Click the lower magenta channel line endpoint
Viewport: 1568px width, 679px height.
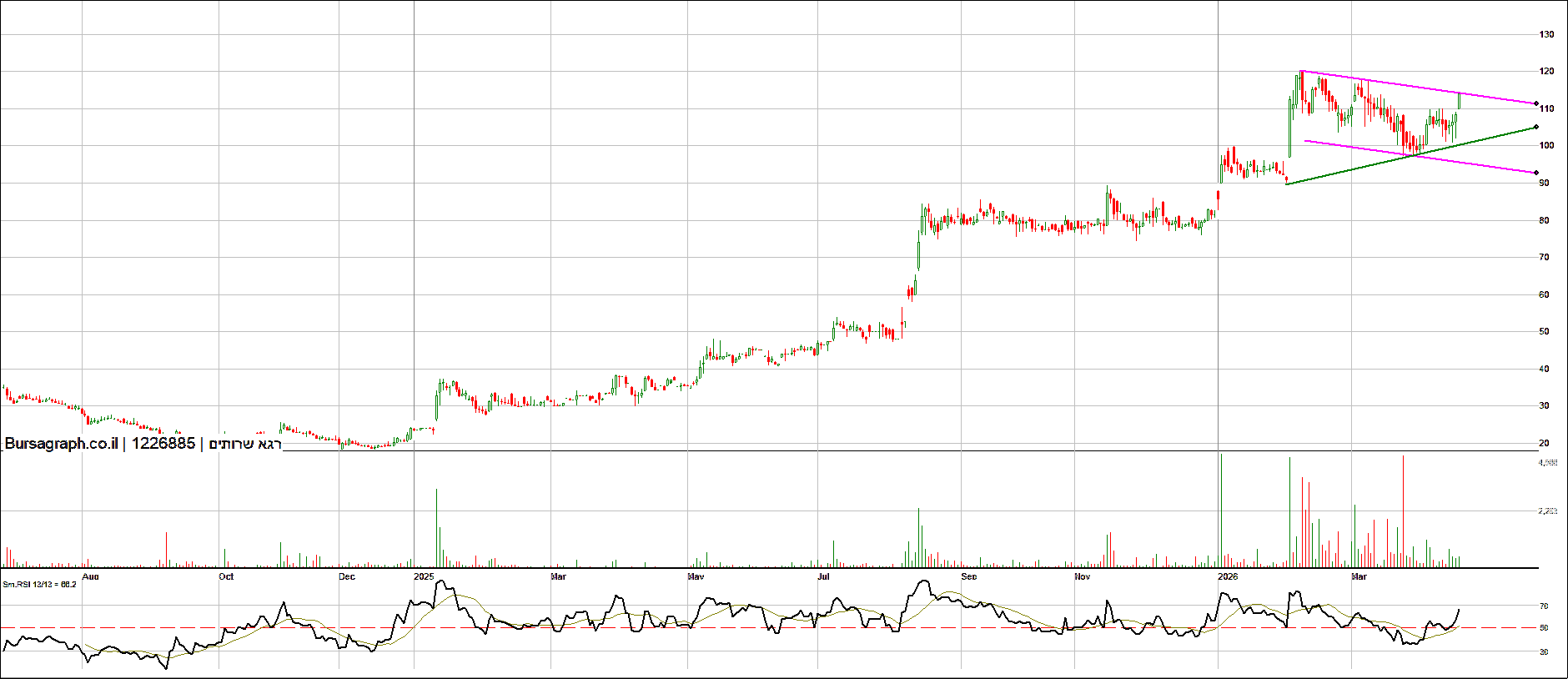tap(1536, 173)
